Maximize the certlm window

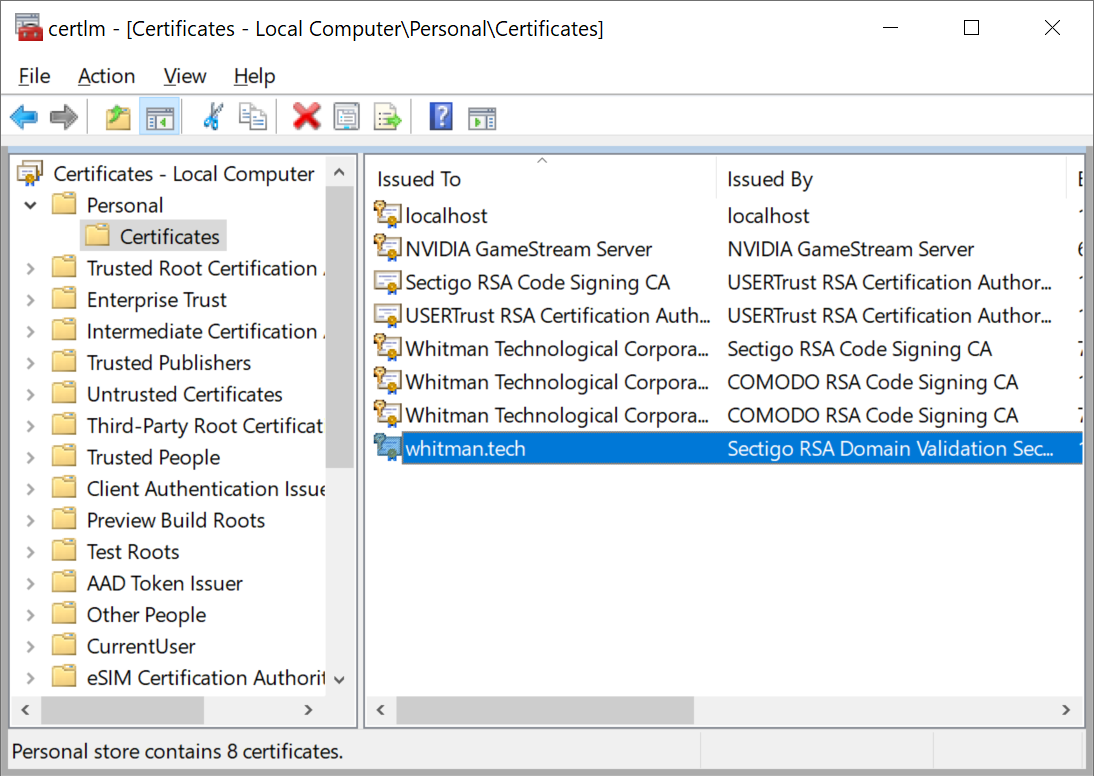pyautogui.click(x=971, y=28)
